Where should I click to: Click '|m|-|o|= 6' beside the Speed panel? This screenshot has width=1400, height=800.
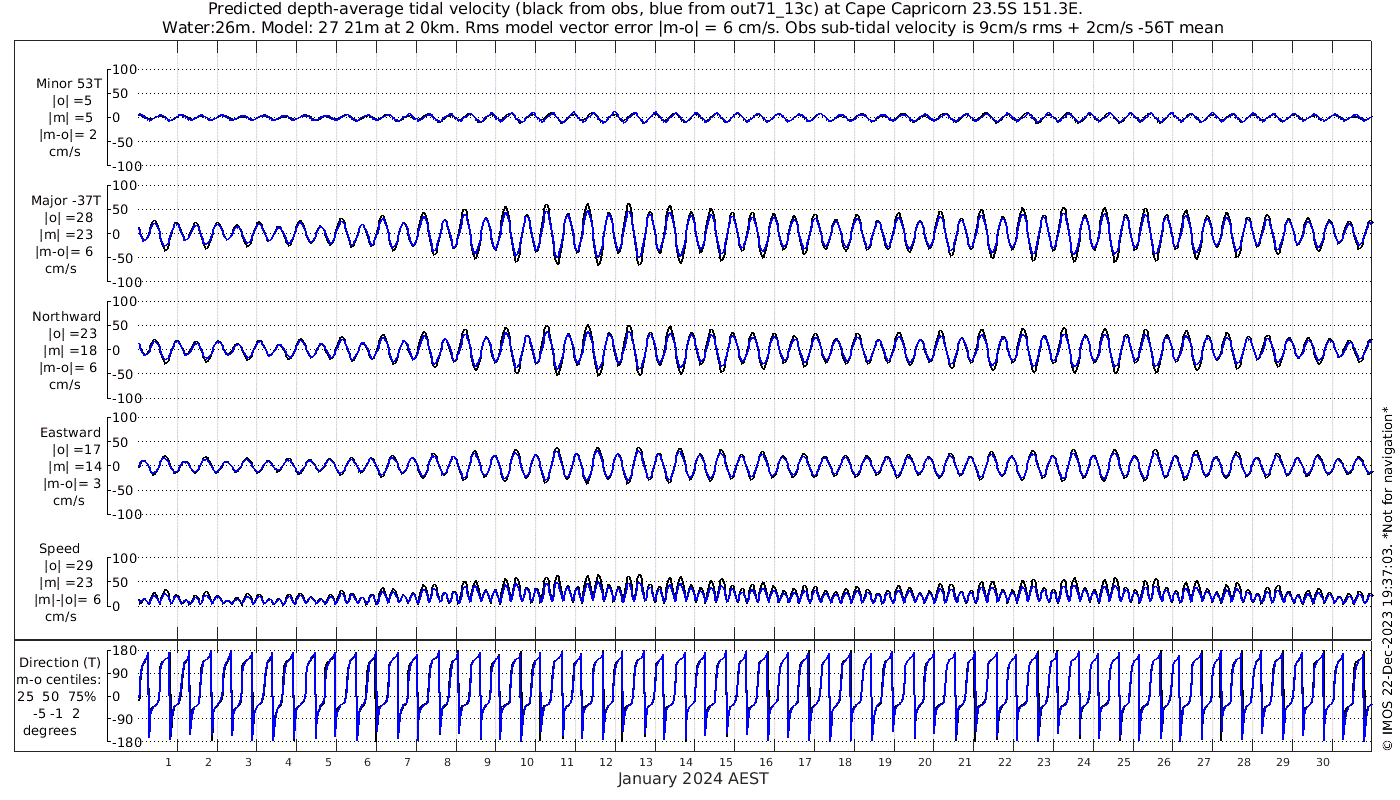(70, 600)
